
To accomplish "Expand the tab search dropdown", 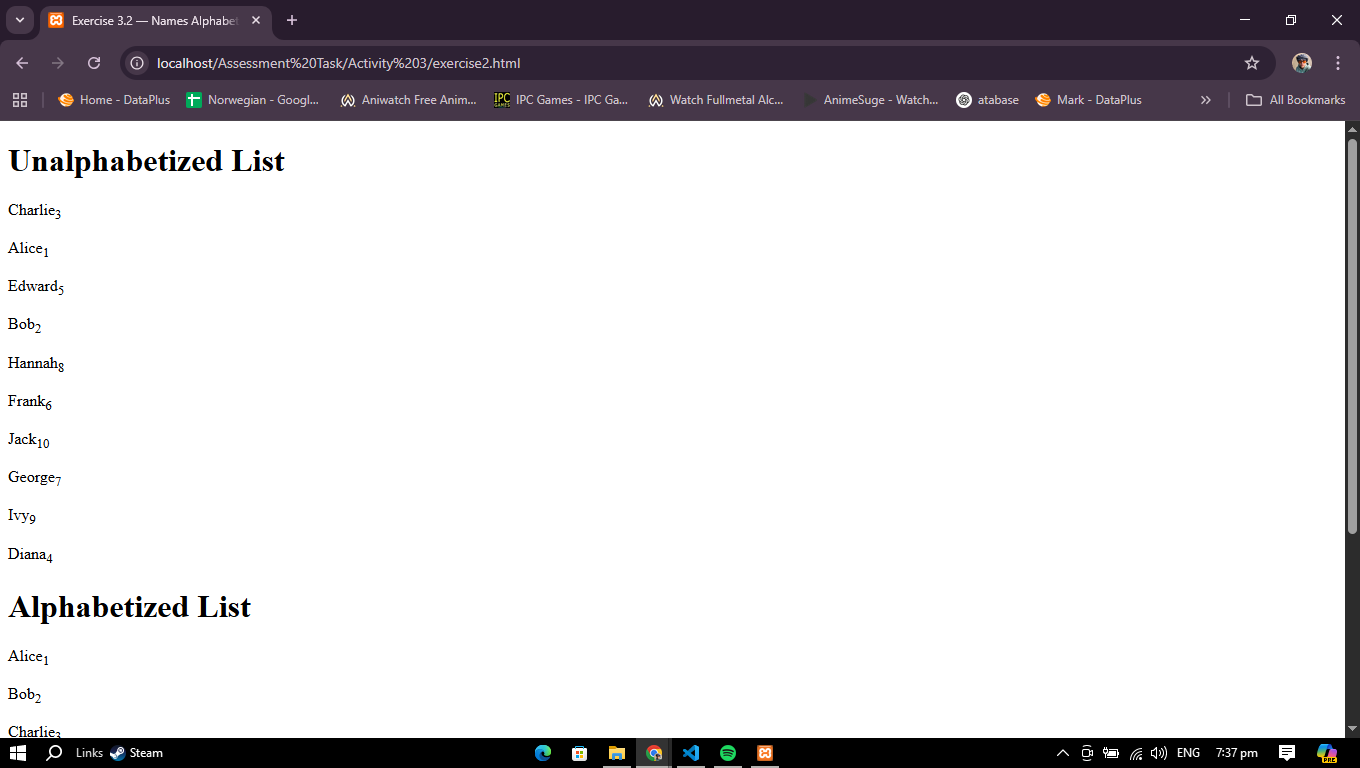I will click(x=19, y=20).
